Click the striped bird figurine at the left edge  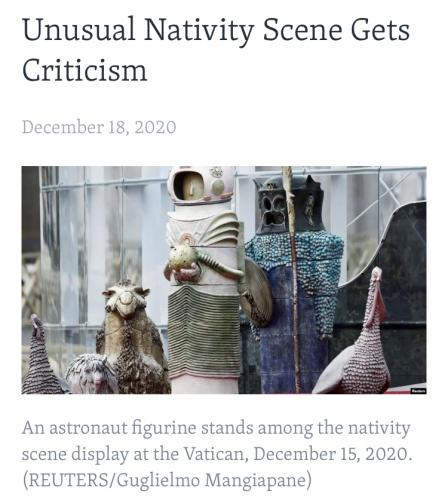pos(40,357)
